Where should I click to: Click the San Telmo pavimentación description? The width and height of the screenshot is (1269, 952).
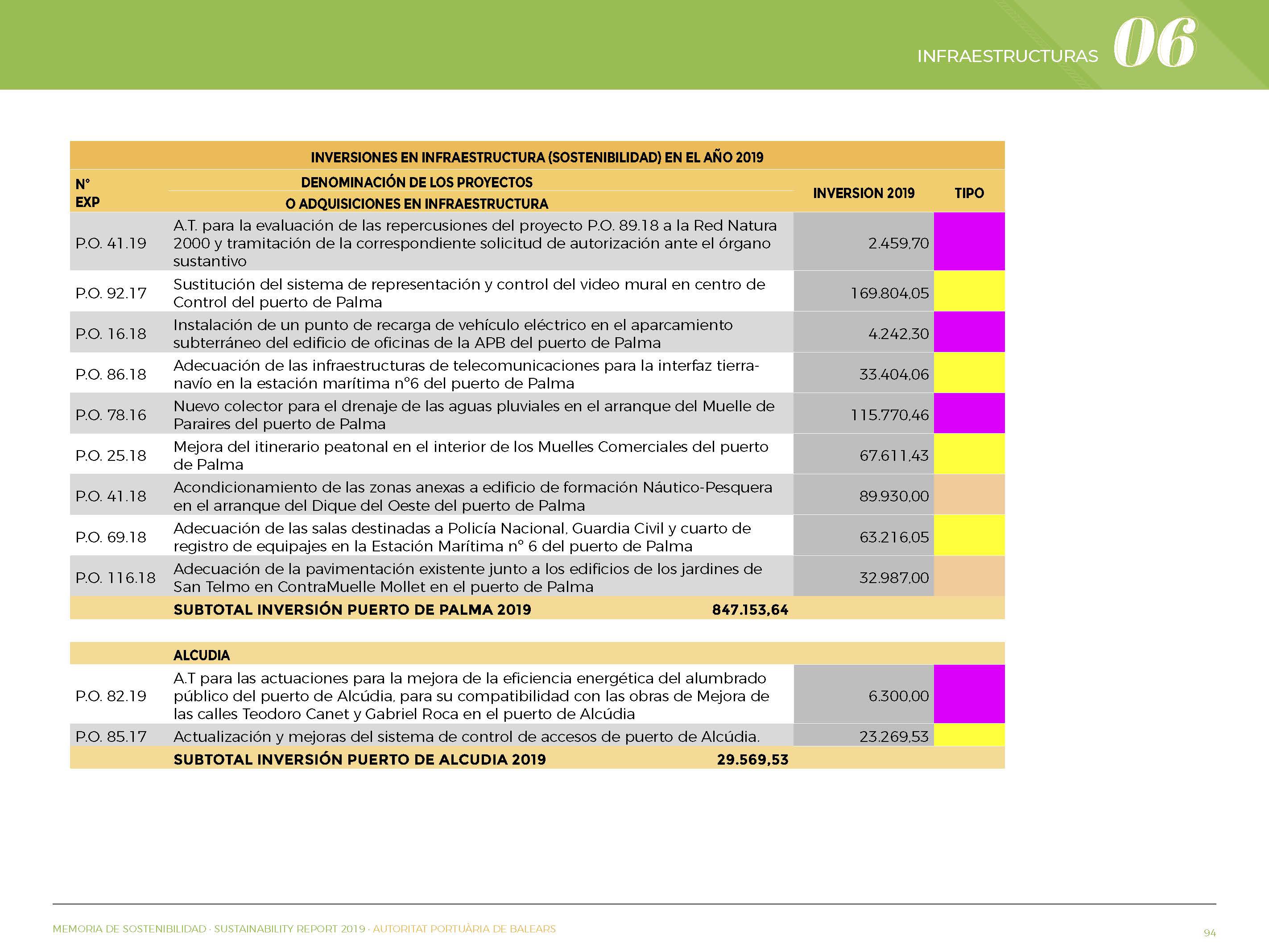point(468,578)
